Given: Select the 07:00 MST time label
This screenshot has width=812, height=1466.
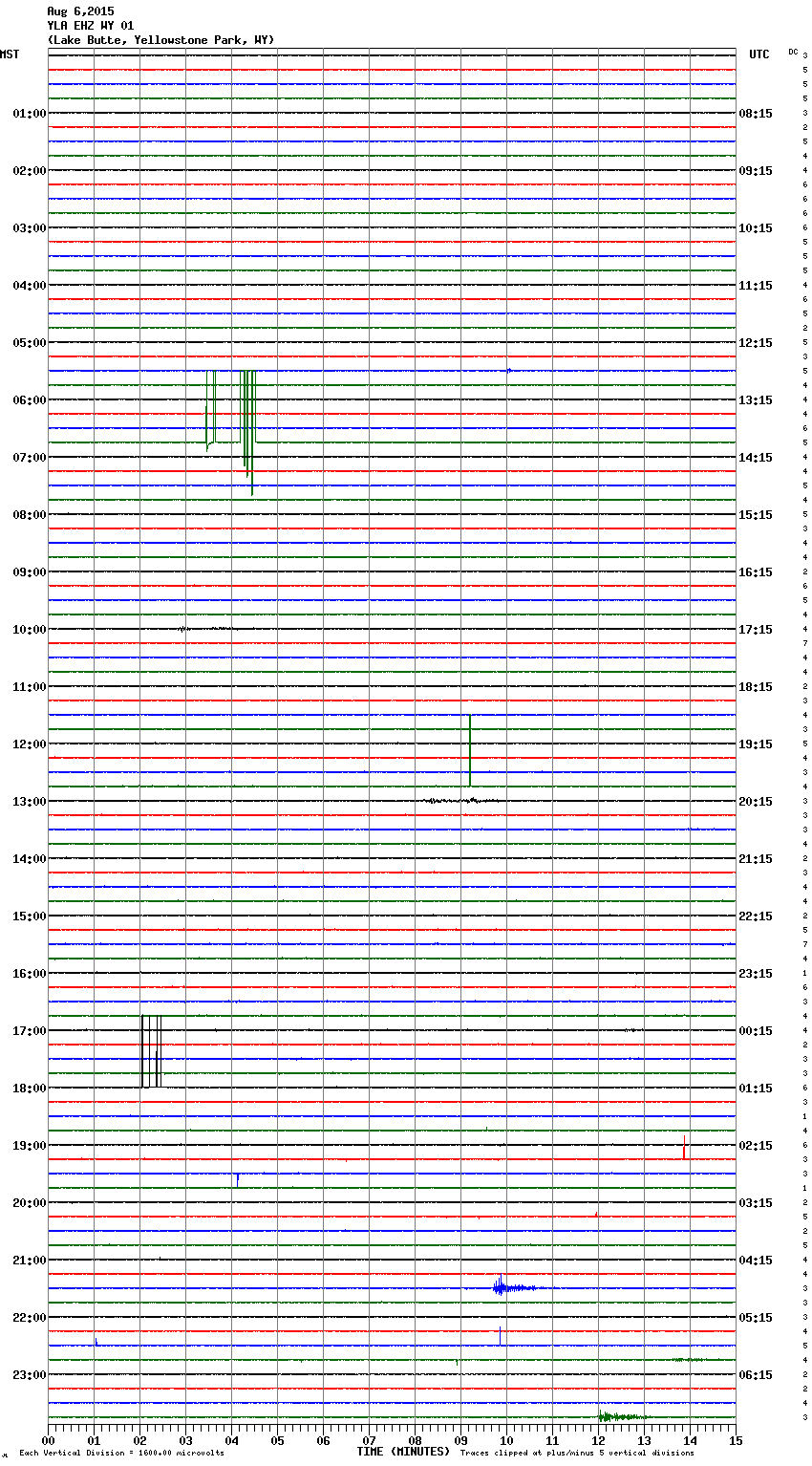Looking at the screenshot, I should (30, 458).
